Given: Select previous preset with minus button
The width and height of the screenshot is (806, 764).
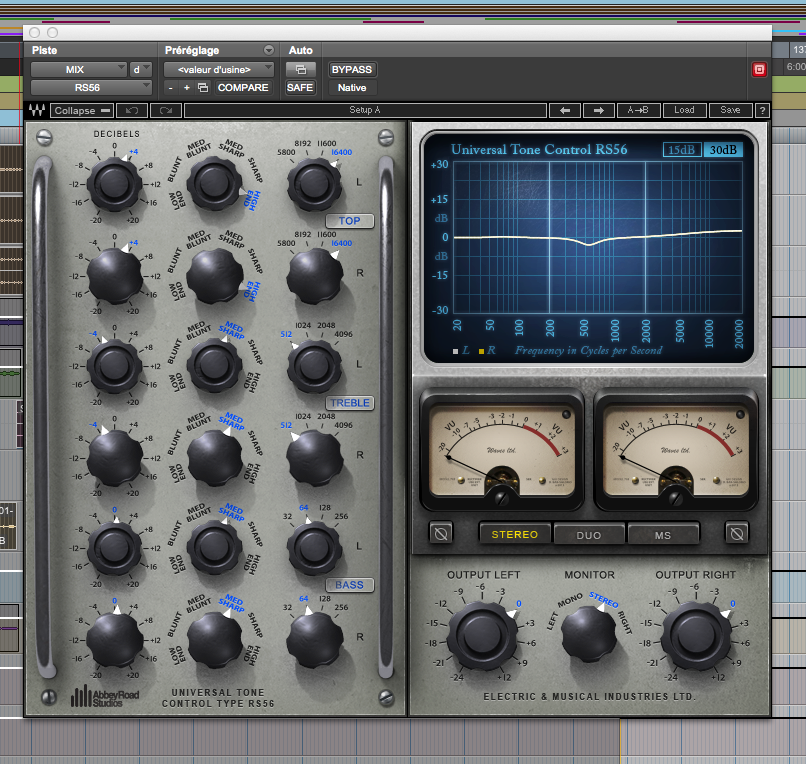Looking at the screenshot, I should point(170,88).
